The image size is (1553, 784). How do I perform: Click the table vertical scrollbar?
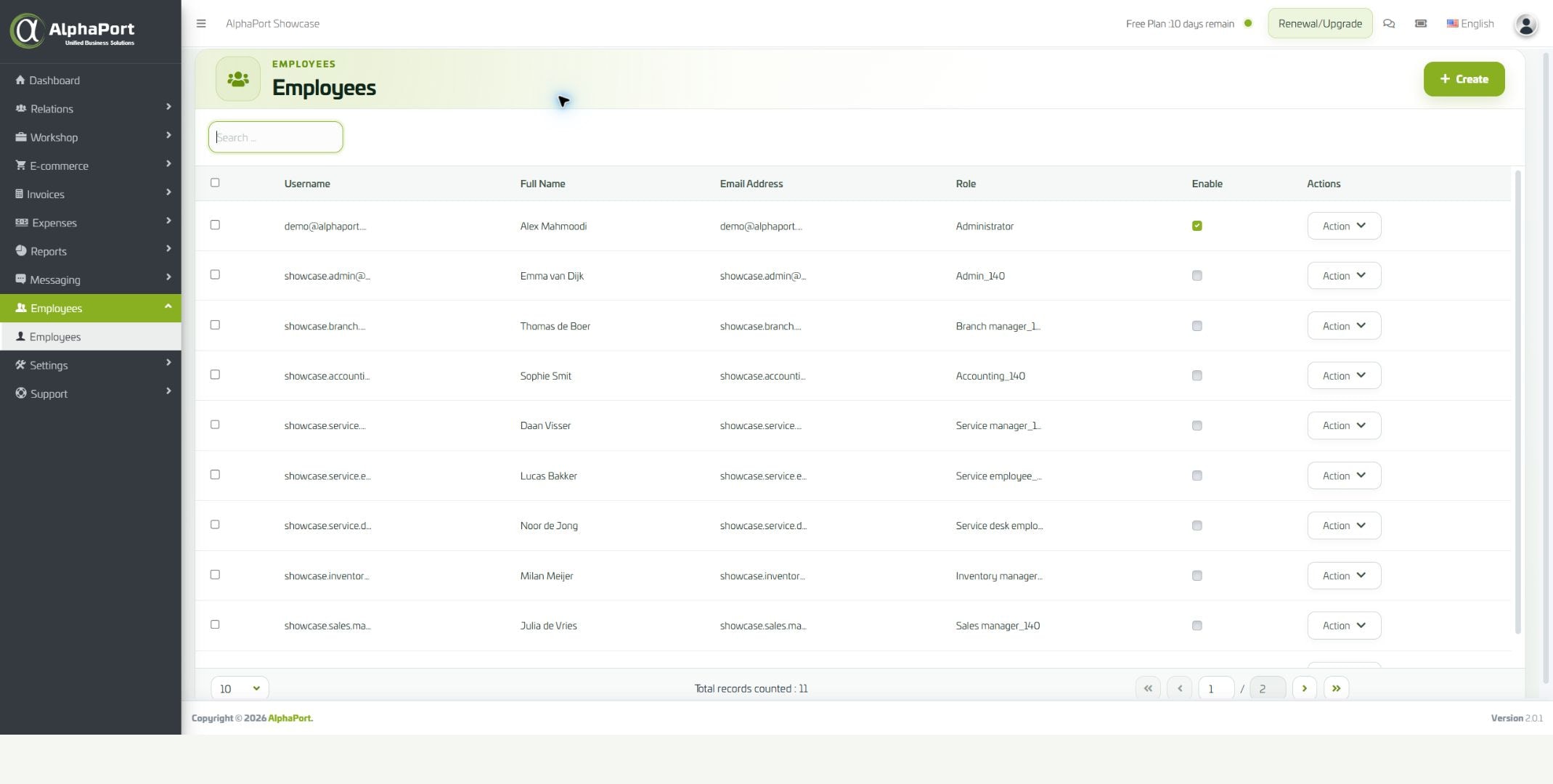[x=1517, y=401]
